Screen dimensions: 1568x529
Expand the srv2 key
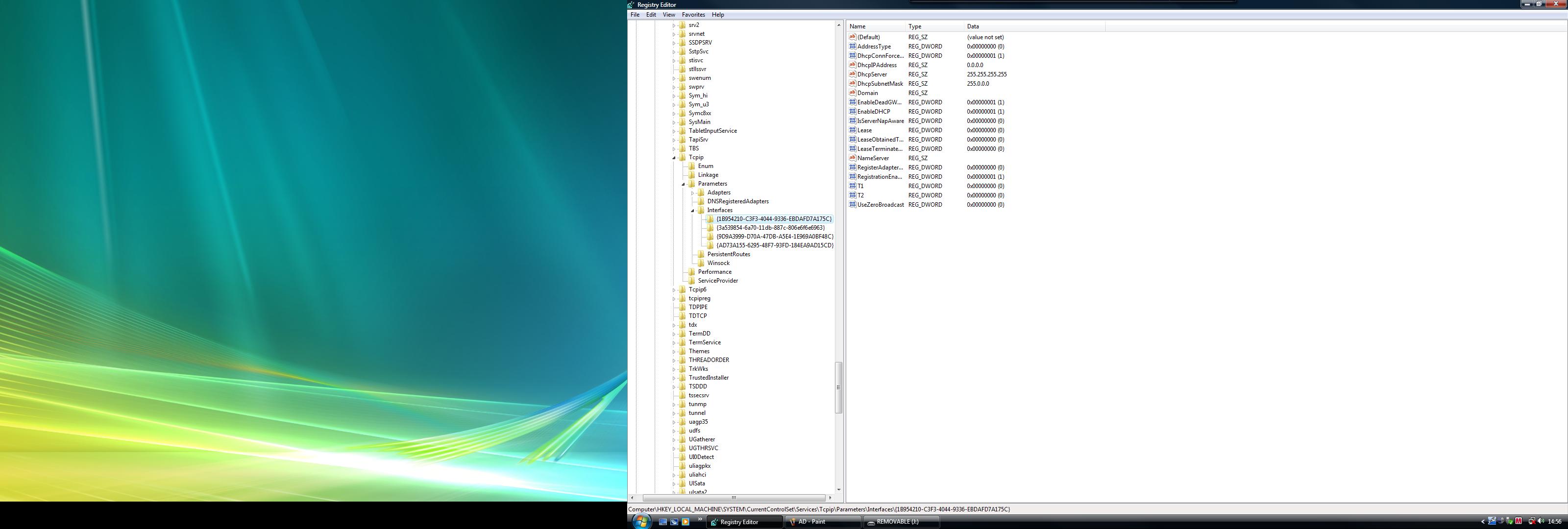tap(674, 25)
